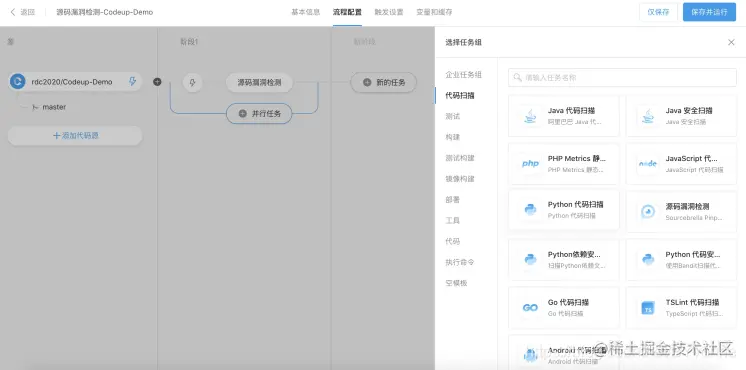Click the Sourcebrella Pinp... description text

tap(694, 218)
